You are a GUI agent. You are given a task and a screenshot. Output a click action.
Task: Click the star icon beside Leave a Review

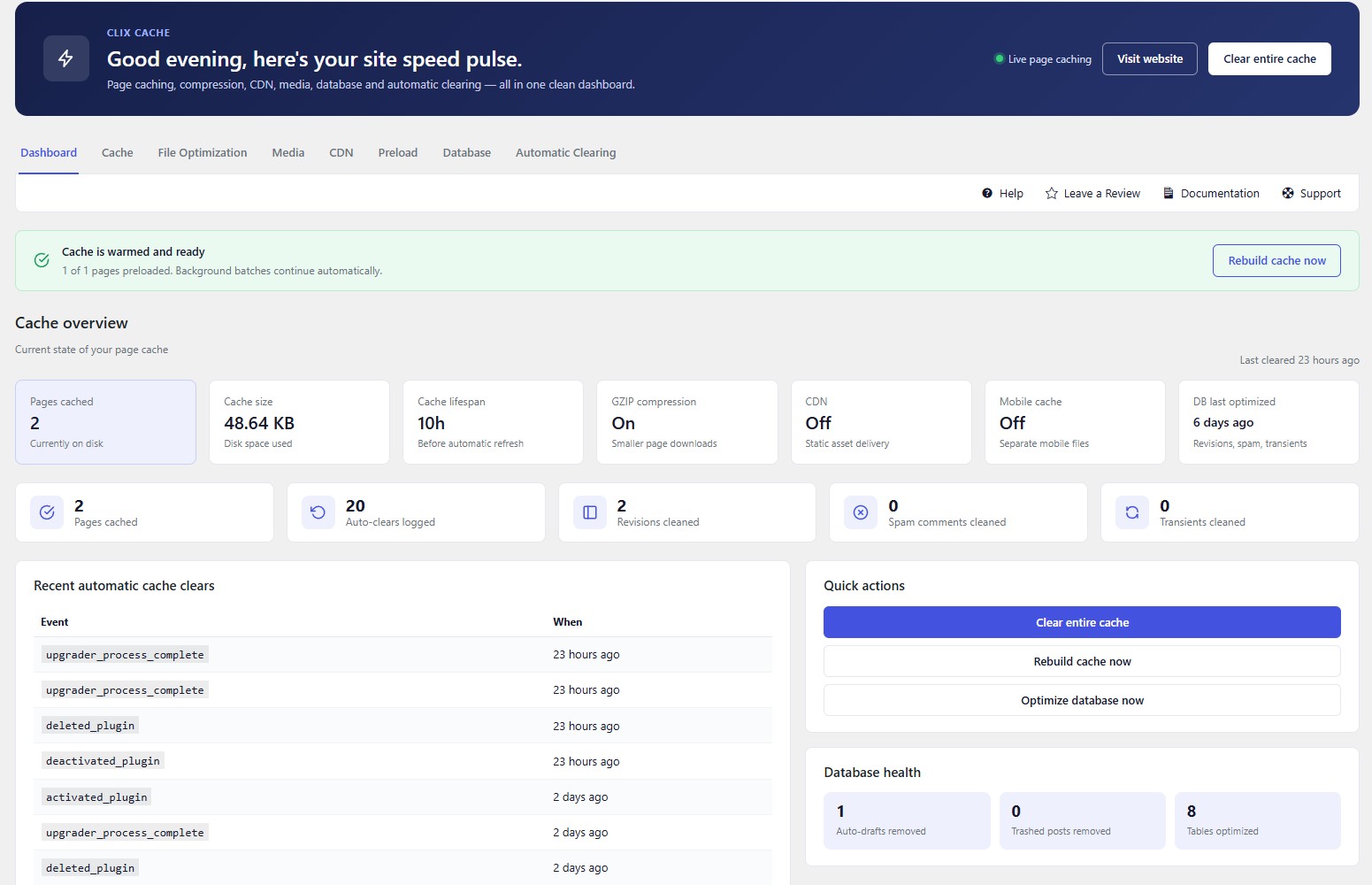pos(1052,193)
